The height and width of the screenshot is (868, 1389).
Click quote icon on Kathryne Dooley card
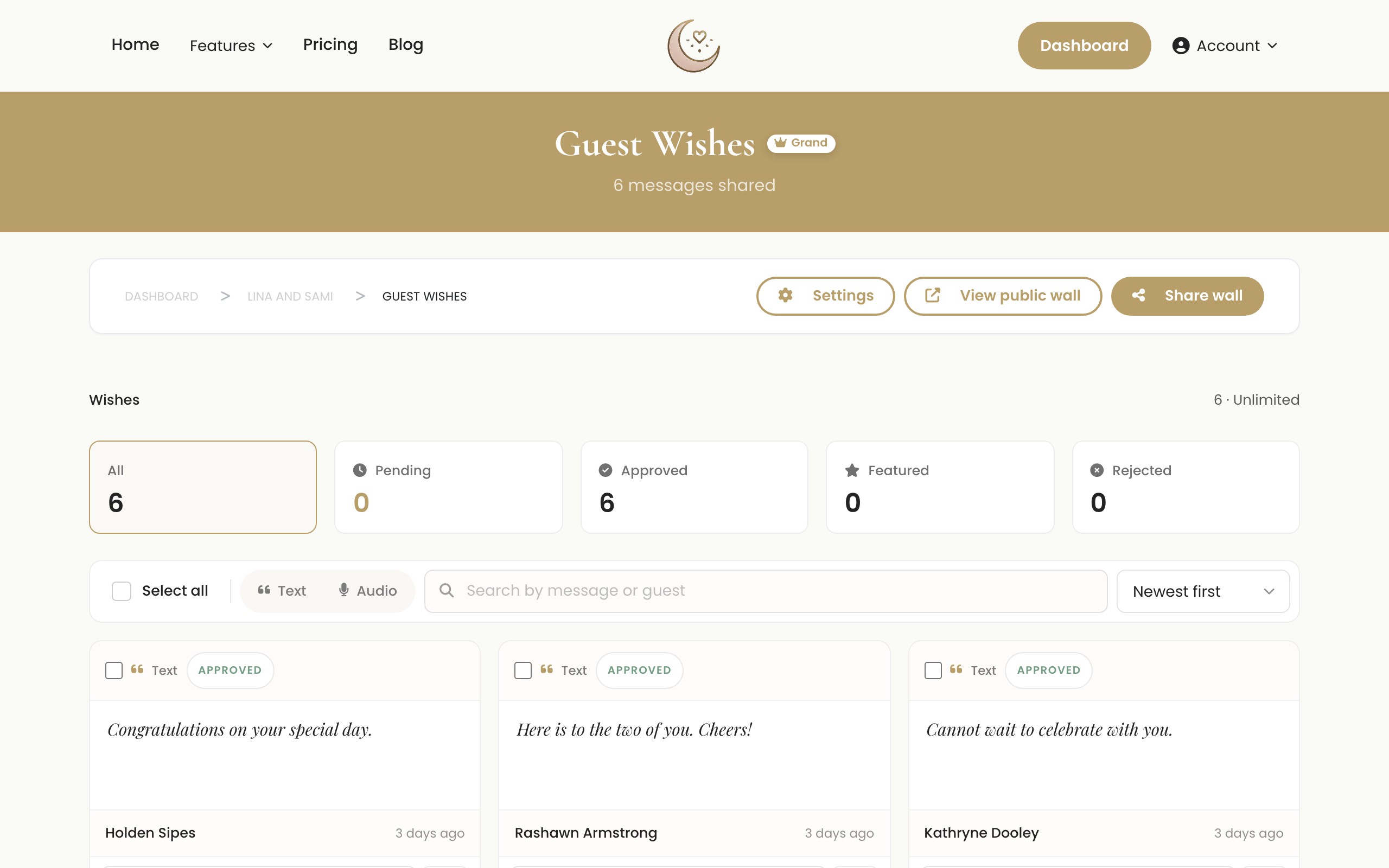(956, 669)
